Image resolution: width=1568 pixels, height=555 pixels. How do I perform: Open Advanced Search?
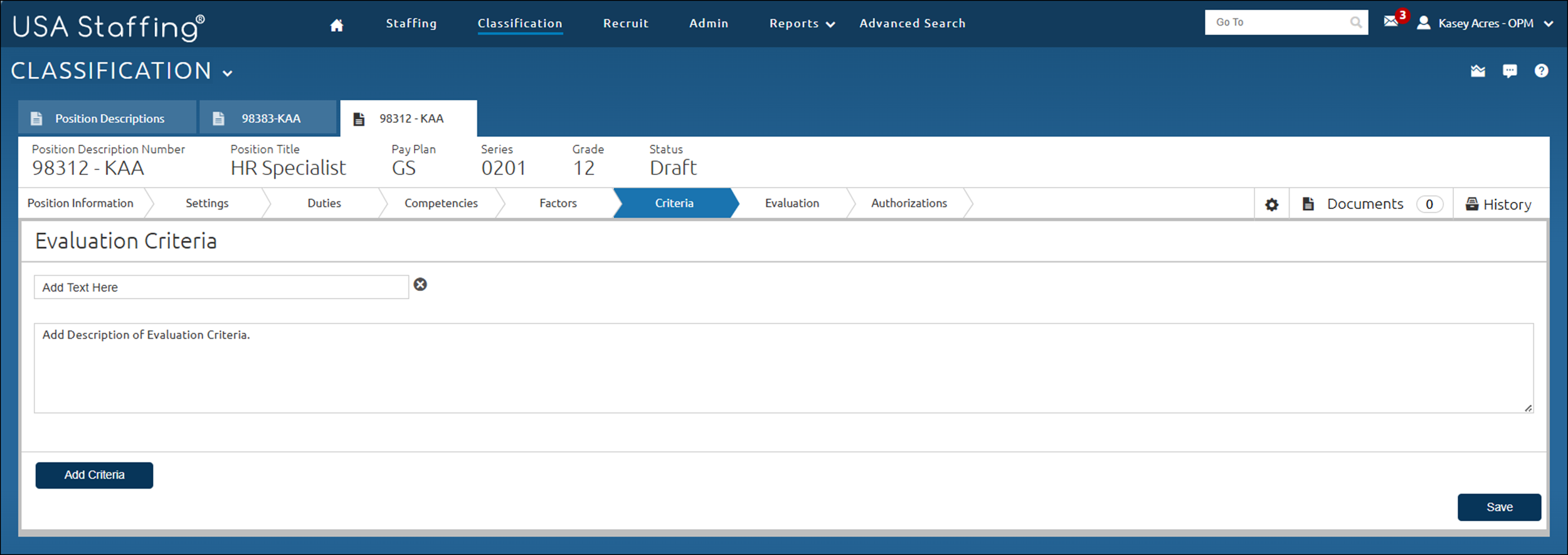tap(913, 24)
